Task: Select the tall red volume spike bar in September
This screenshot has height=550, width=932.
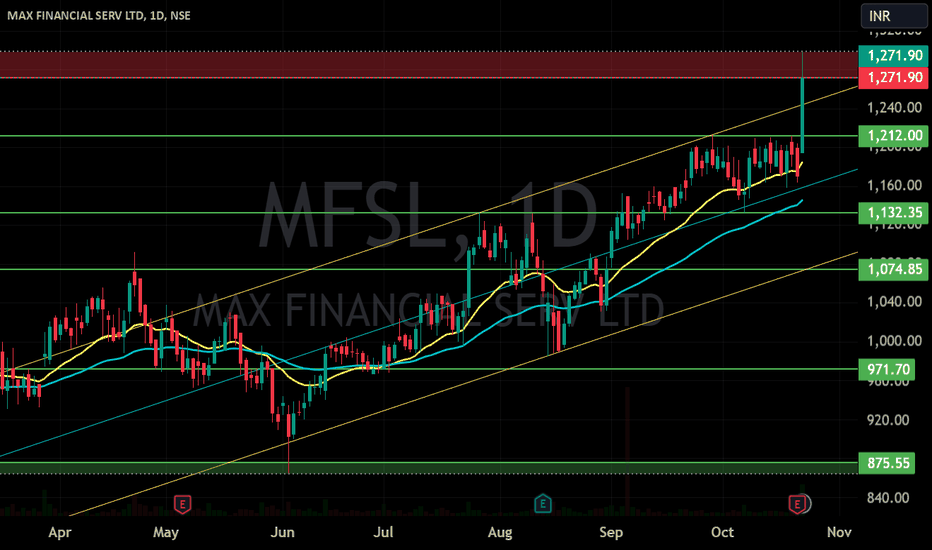Action: point(627,452)
